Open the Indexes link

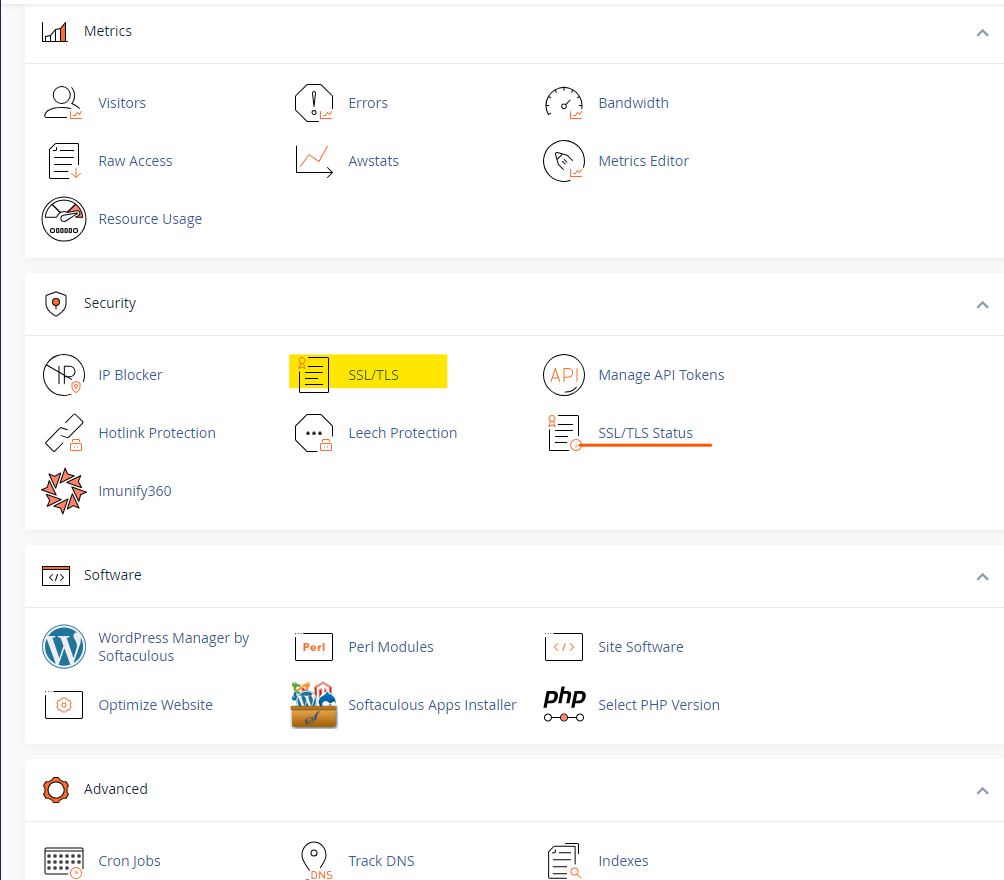point(623,861)
